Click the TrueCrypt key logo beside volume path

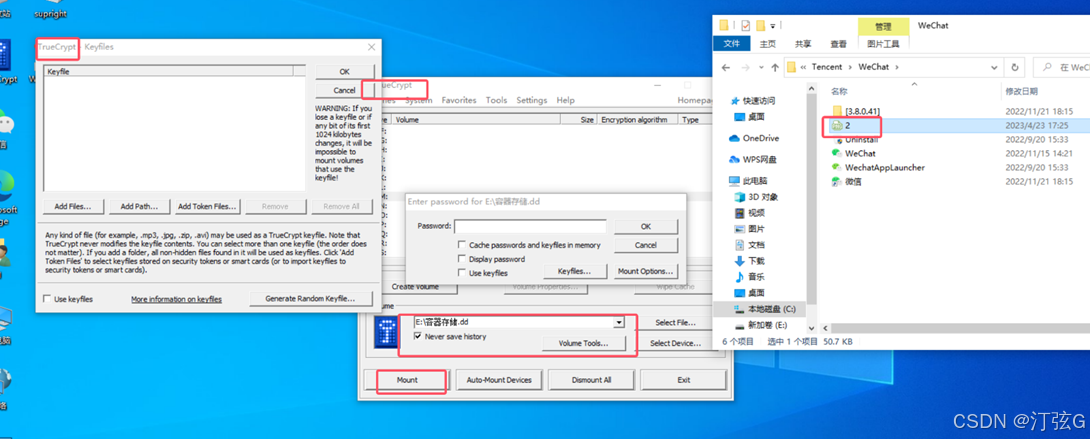pyautogui.click(x=386, y=332)
